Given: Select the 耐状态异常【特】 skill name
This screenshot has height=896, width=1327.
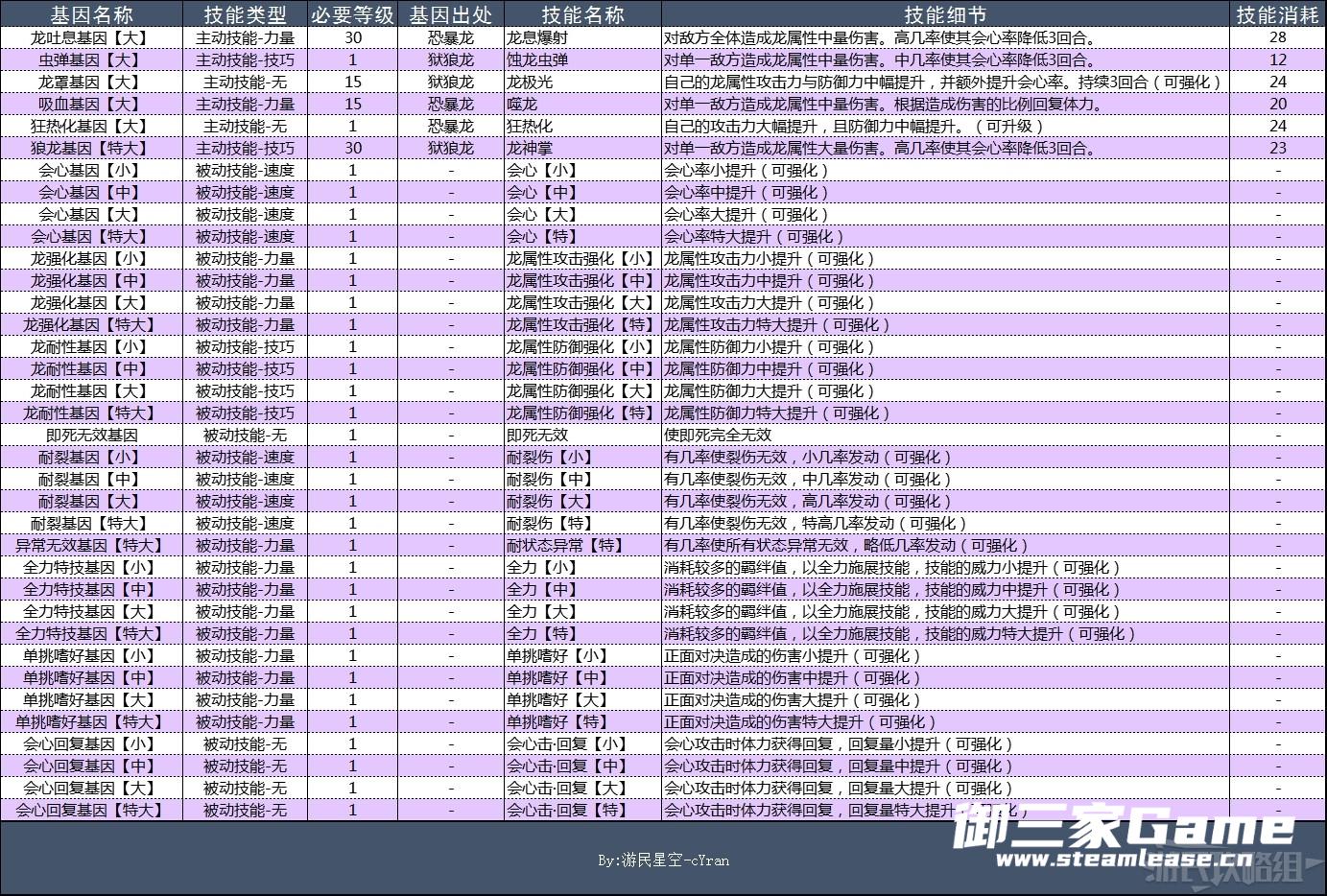Looking at the screenshot, I should (564, 545).
